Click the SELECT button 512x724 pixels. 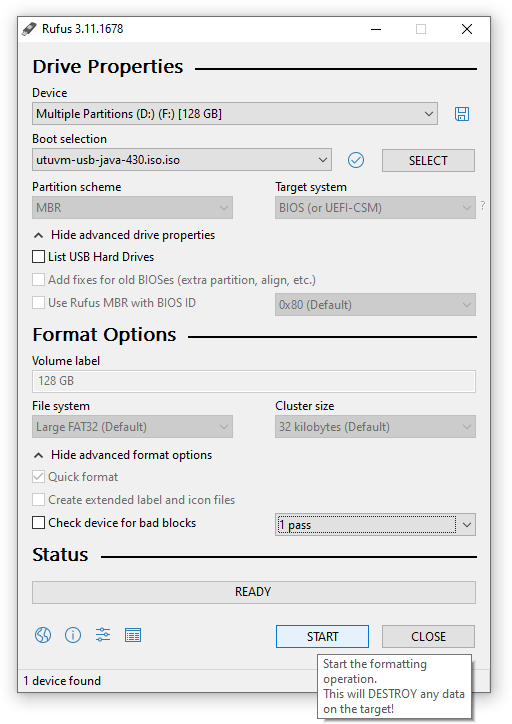[428, 160]
